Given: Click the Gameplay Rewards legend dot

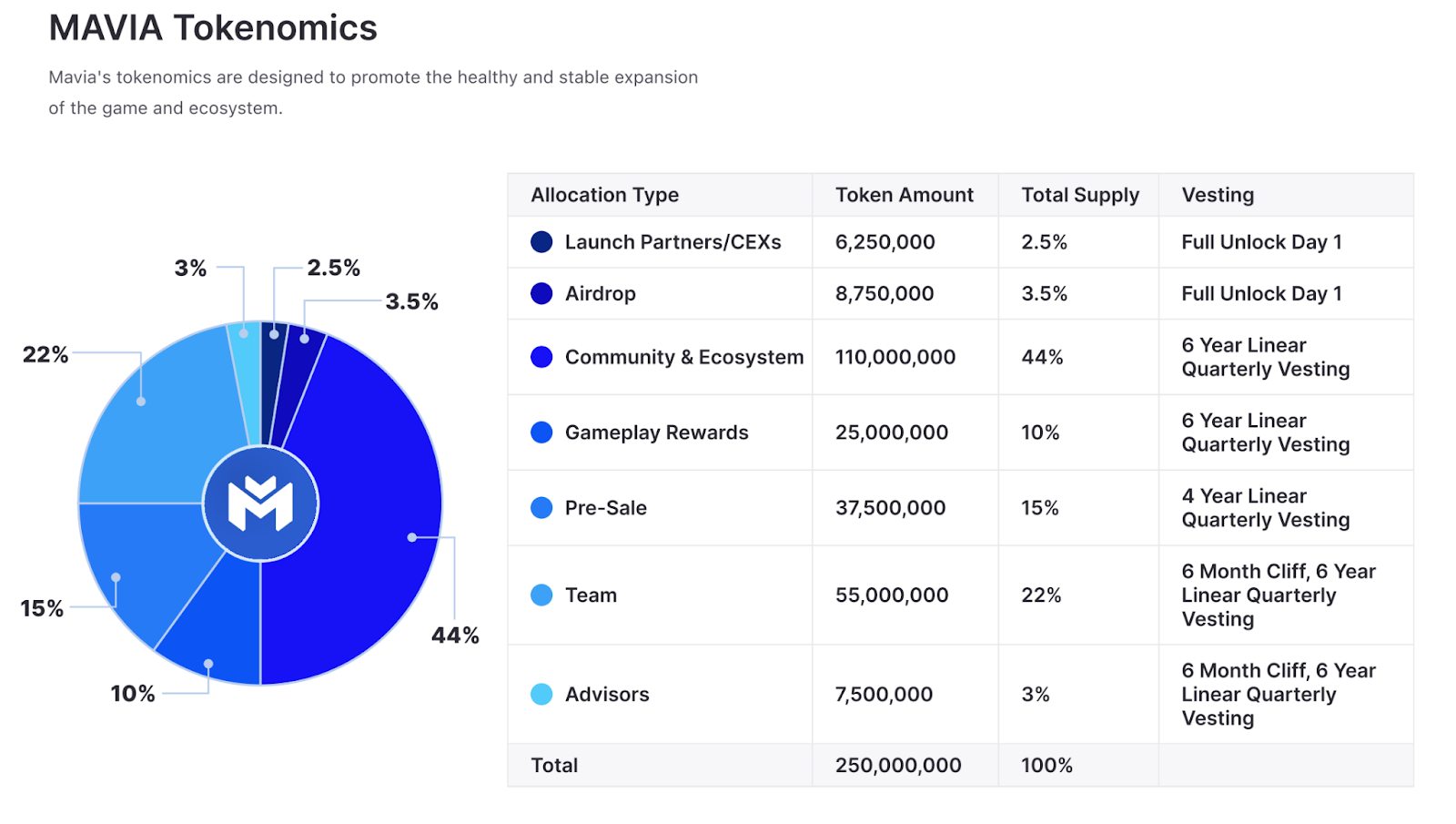Looking at the screenshot, I should click(x=541, y=432).
